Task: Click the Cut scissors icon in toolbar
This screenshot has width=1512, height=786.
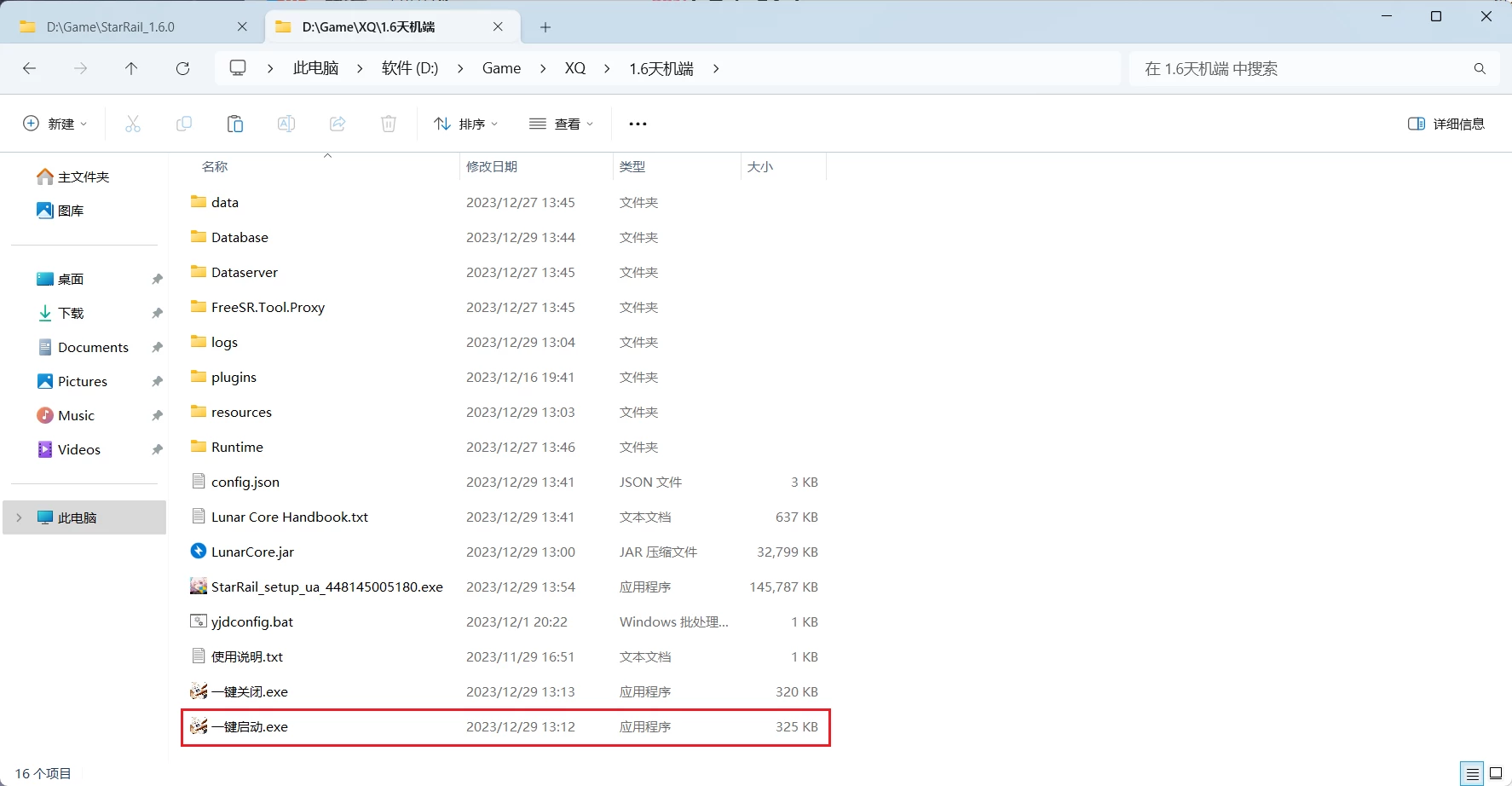Action: point(133,124)
